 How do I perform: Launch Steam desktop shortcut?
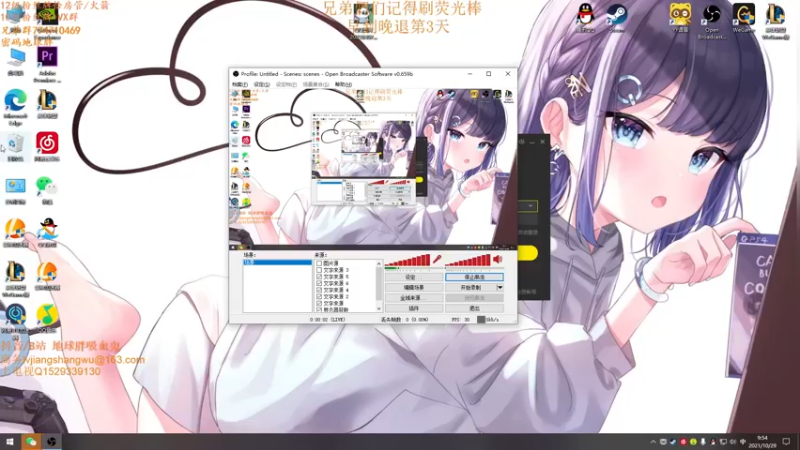pos(616,18)
